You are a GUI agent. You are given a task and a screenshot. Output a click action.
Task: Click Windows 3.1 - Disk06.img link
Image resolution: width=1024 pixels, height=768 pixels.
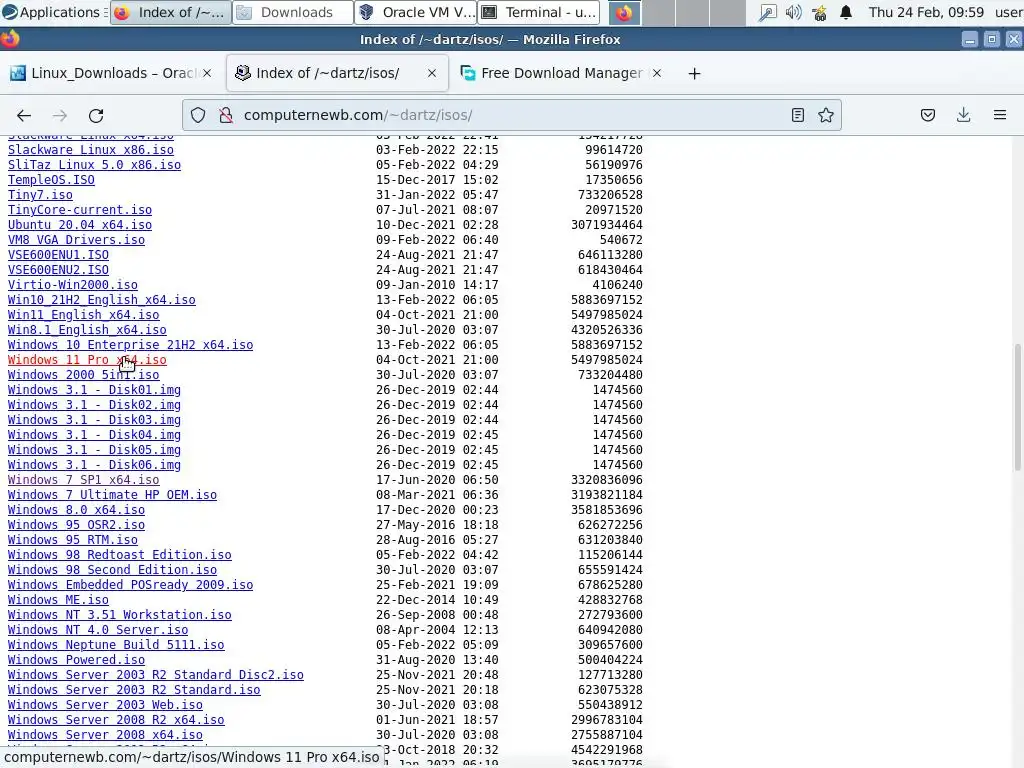pos(94,465)
